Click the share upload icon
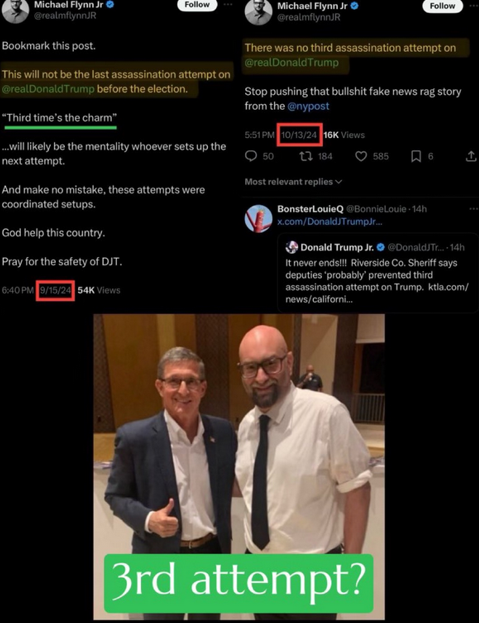Screen dimensions: 479x623 (471, 156)
